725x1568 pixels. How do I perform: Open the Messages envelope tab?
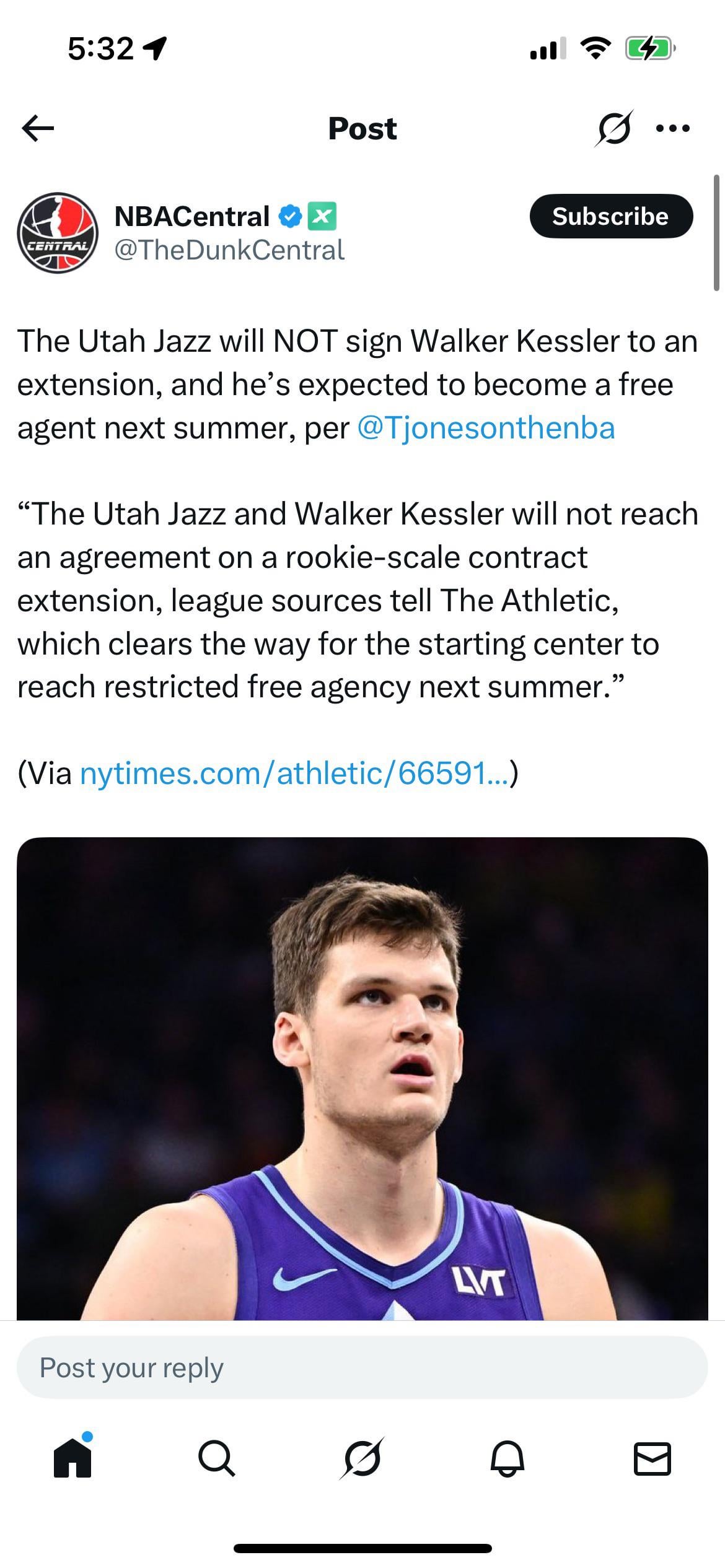(x=652, y=1458)
